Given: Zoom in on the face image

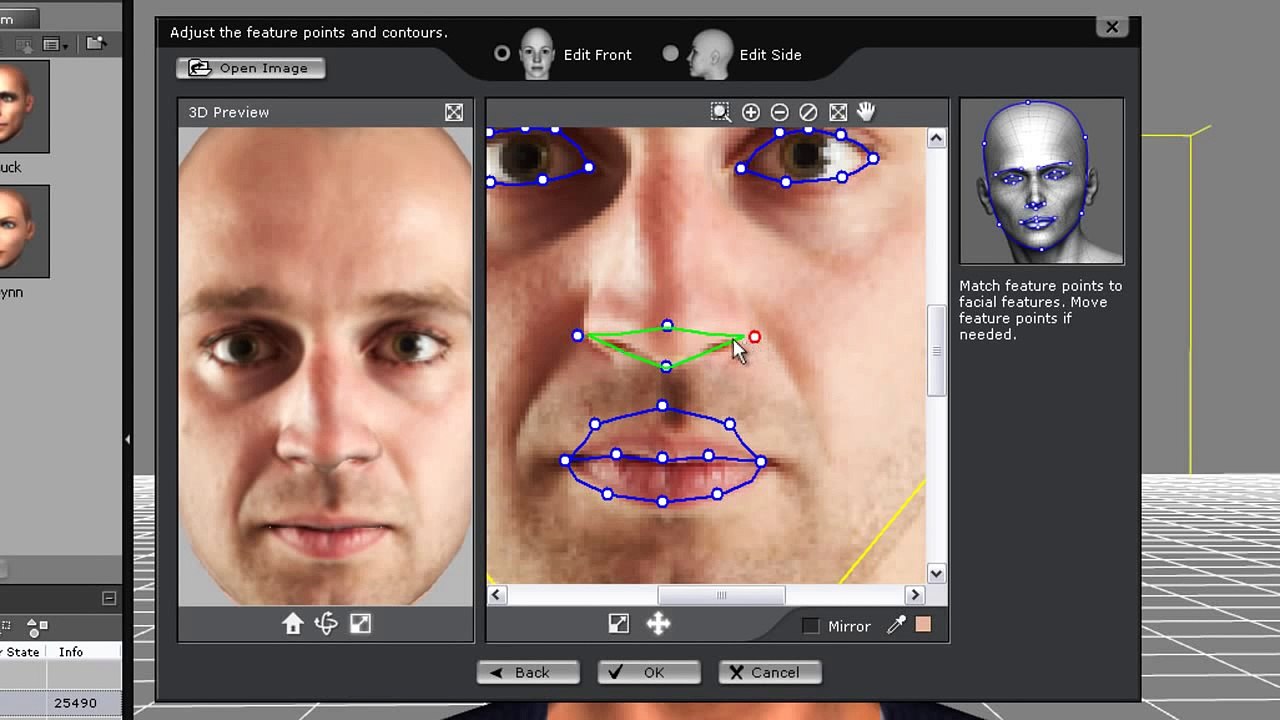Looking at the screenshot, I should tap(751, 112).
